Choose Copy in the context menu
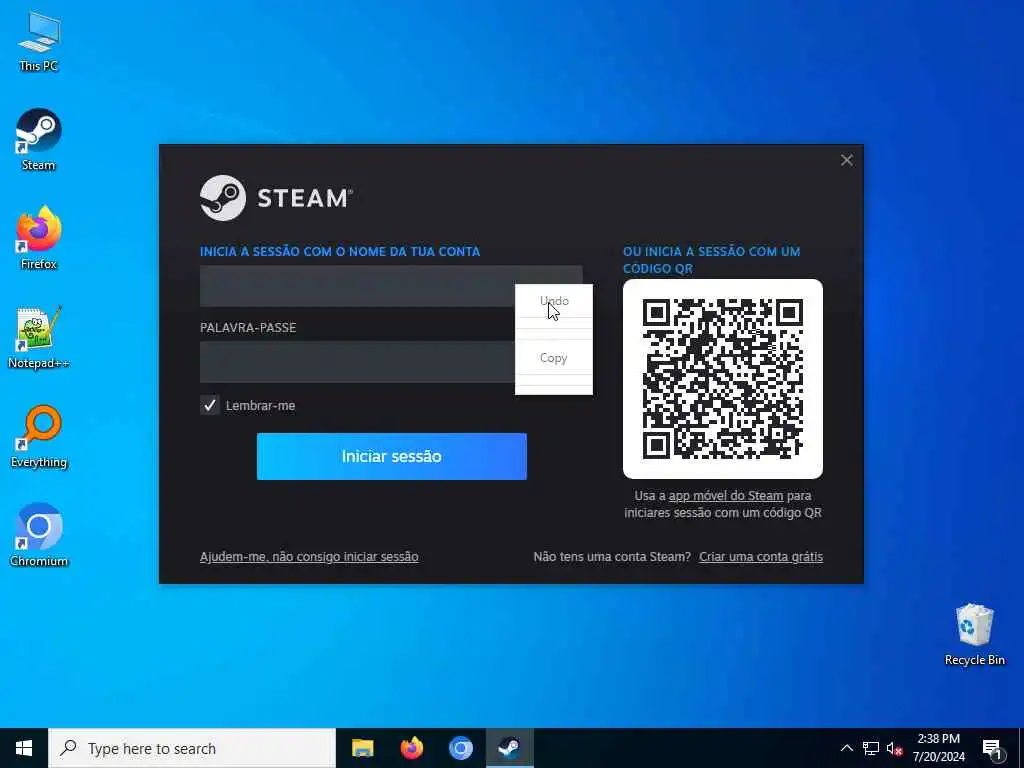 click(554, 358)
